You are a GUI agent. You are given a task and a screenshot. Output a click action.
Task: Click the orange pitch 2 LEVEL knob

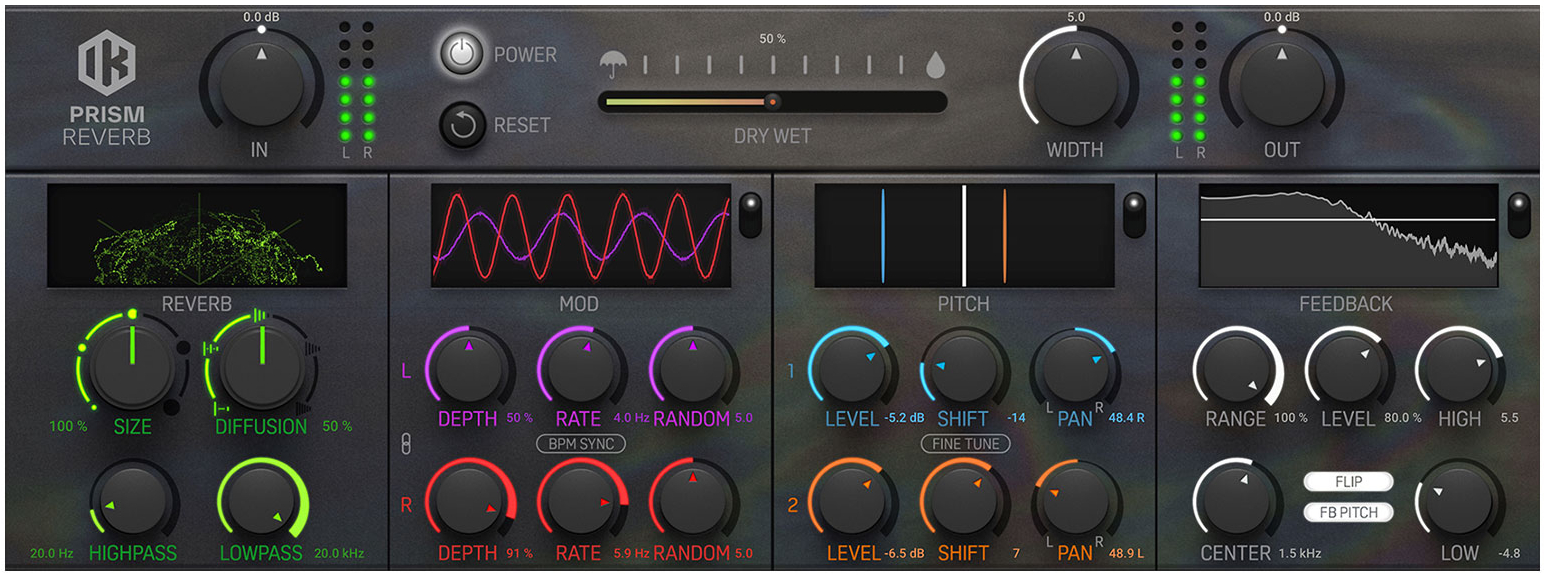click(x=851, y=501)
